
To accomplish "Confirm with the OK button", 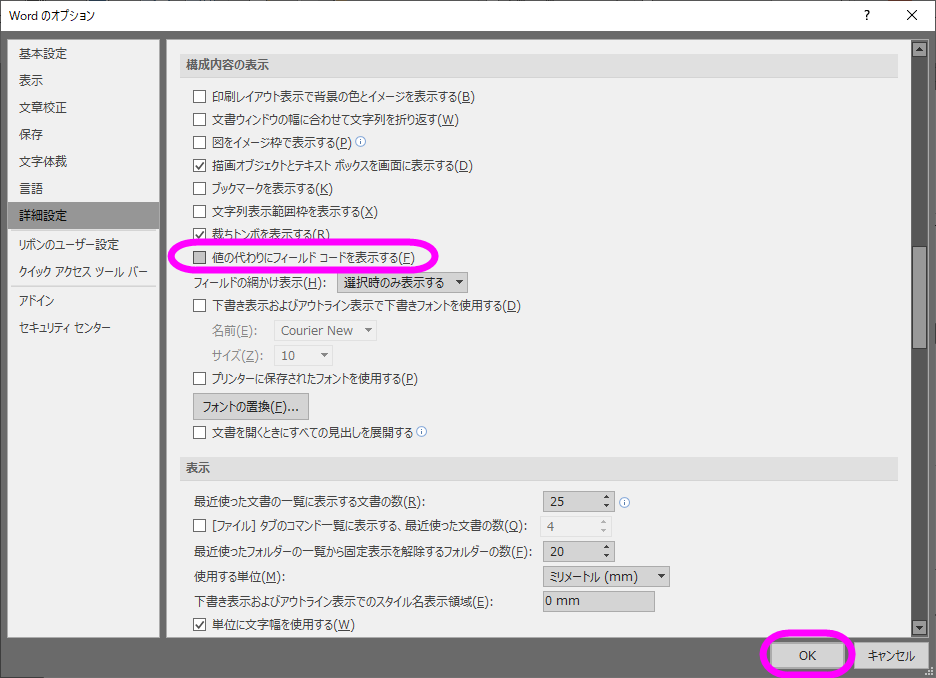I will (807, 655).
